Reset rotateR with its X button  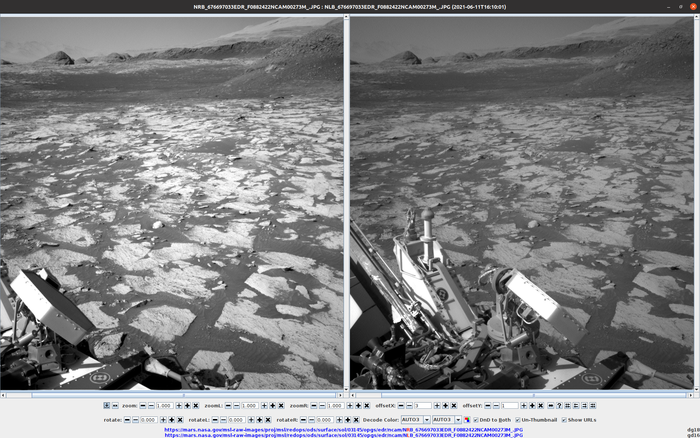356,420
